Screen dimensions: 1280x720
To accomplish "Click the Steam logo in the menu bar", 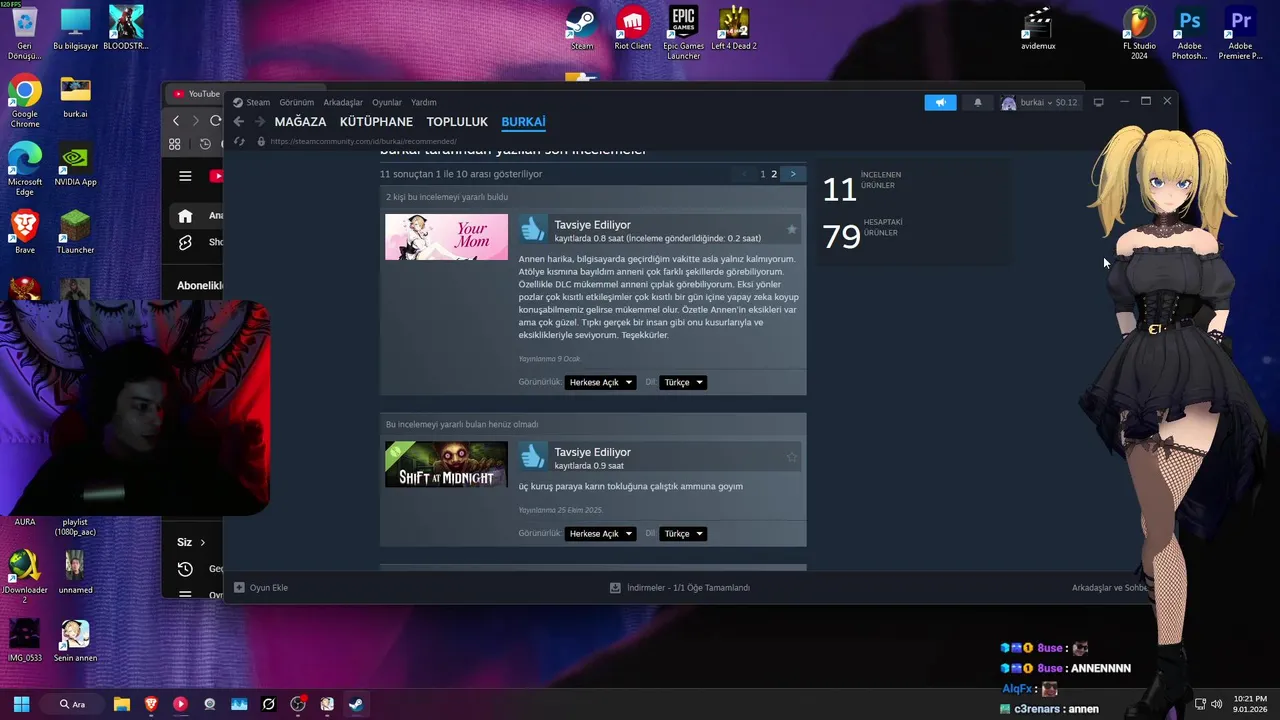I will [x=238, y=102].
